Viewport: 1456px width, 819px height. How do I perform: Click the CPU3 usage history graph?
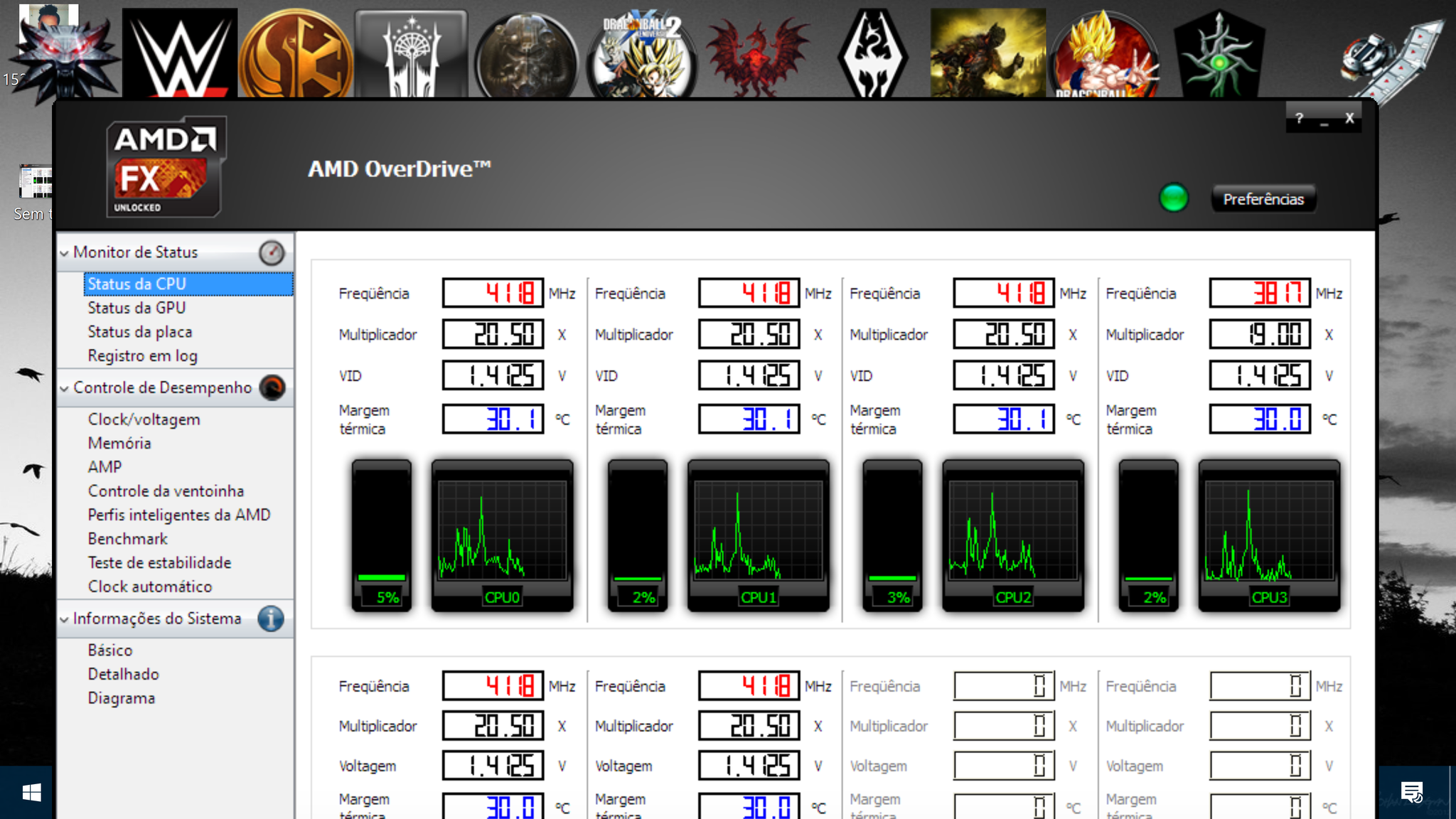[x=1269, y=535]
